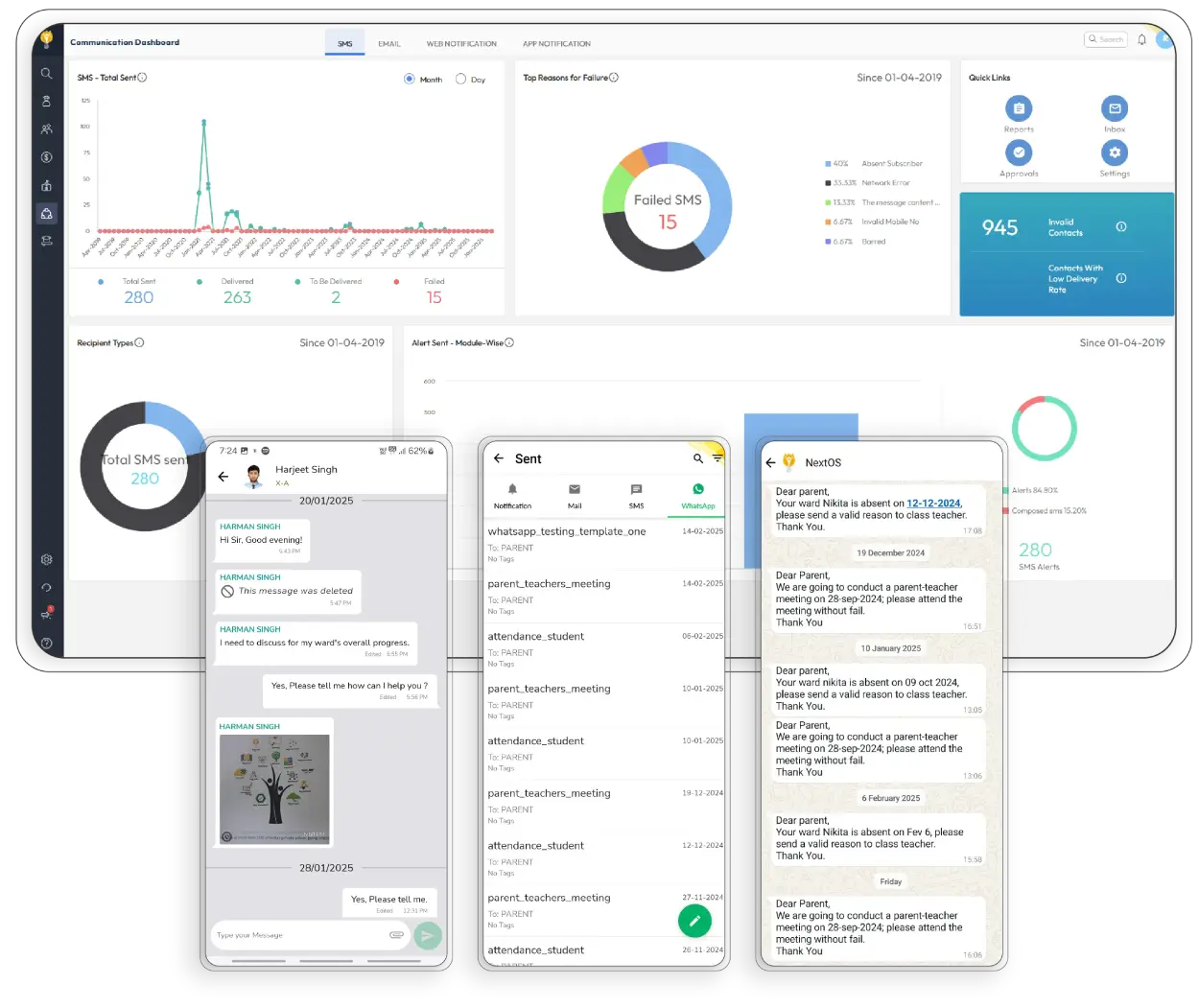Screen dimensions: 1199x1008
Task: Click info icon next to Alert Sent - Module-Wise
Action: point(509,342)
